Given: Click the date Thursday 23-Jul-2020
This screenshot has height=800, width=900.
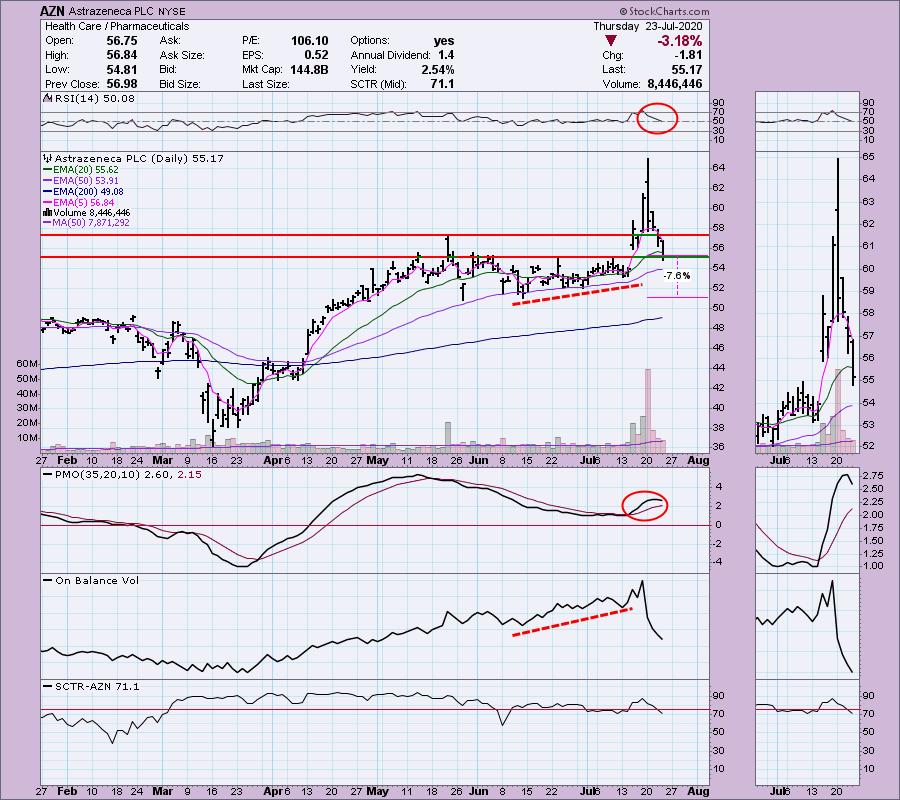Looking at the screenshot, I should 647,26.
